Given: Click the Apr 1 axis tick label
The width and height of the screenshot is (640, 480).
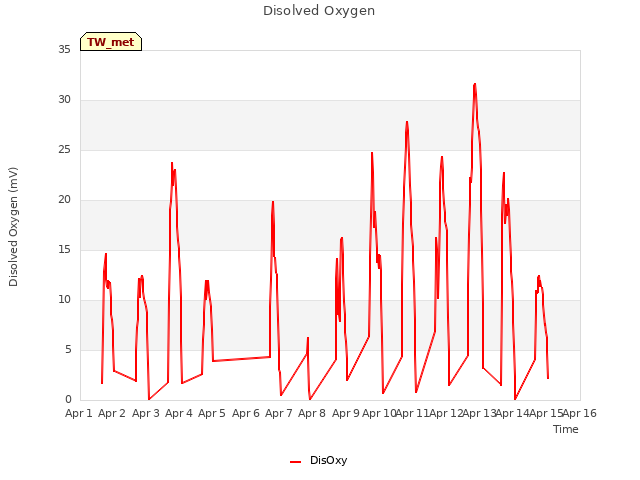Looking at the screenshot, I should click(79, 413).
